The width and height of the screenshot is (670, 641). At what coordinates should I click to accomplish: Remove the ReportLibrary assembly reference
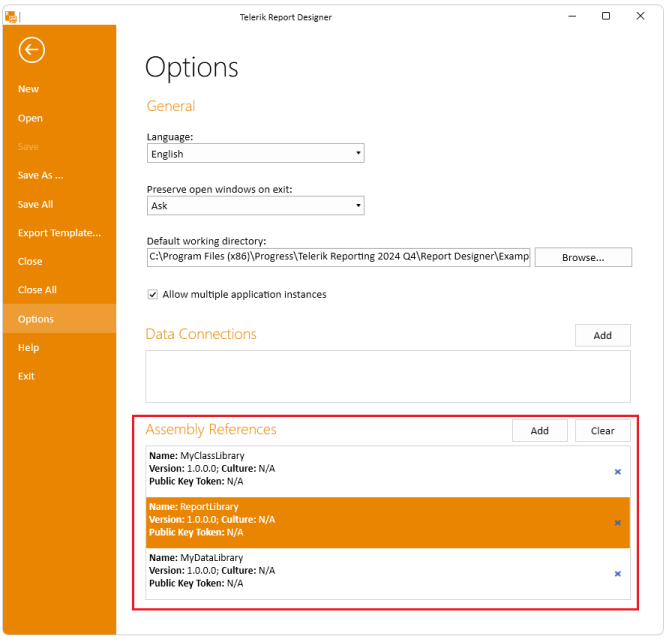tap(618, 523)
